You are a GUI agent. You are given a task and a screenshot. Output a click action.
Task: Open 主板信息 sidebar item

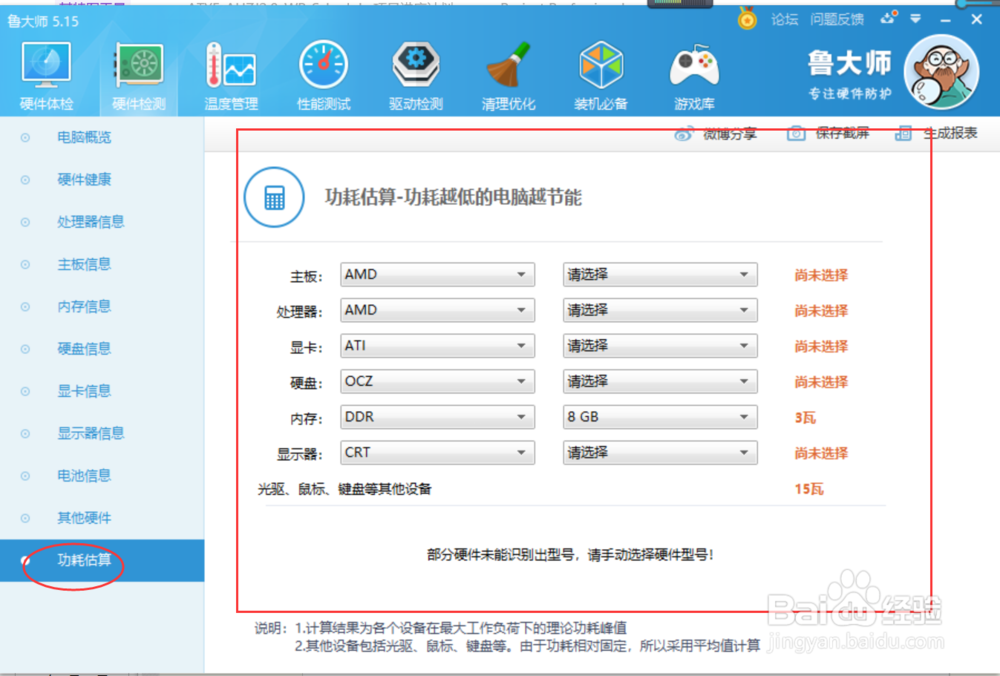(x=84, y=264)
